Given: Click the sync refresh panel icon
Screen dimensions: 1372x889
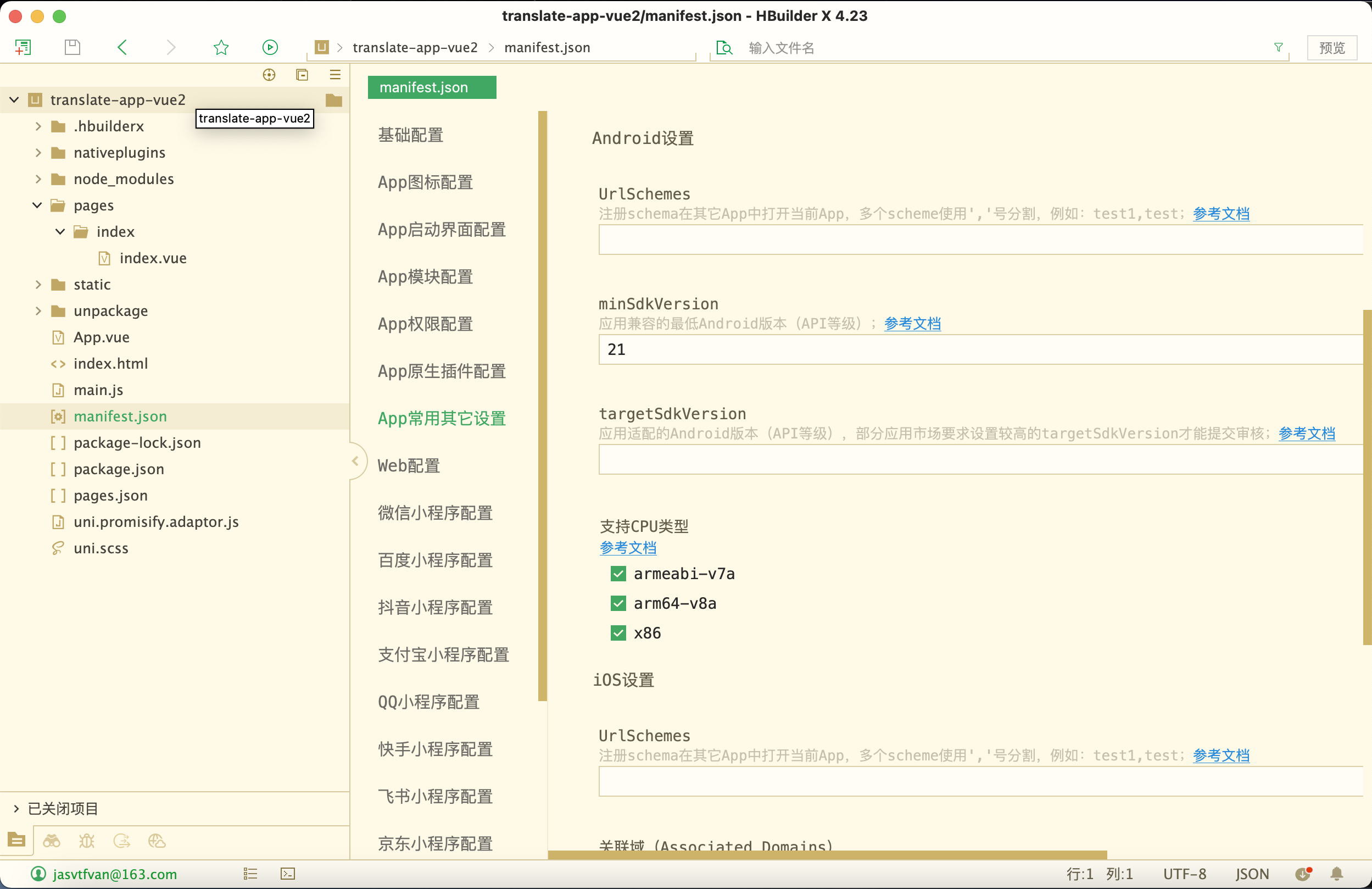Looking at the screenshot, I should tap(121, 841).
